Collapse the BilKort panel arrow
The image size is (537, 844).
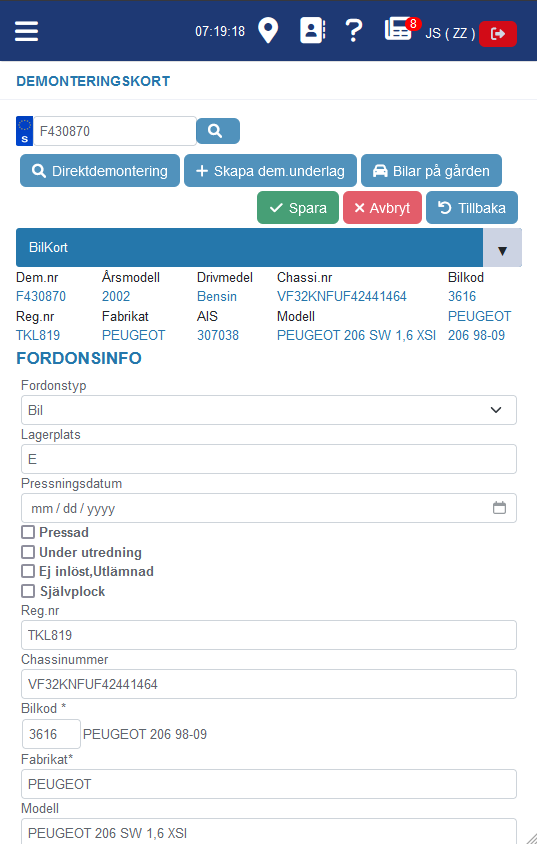point(502,248)
